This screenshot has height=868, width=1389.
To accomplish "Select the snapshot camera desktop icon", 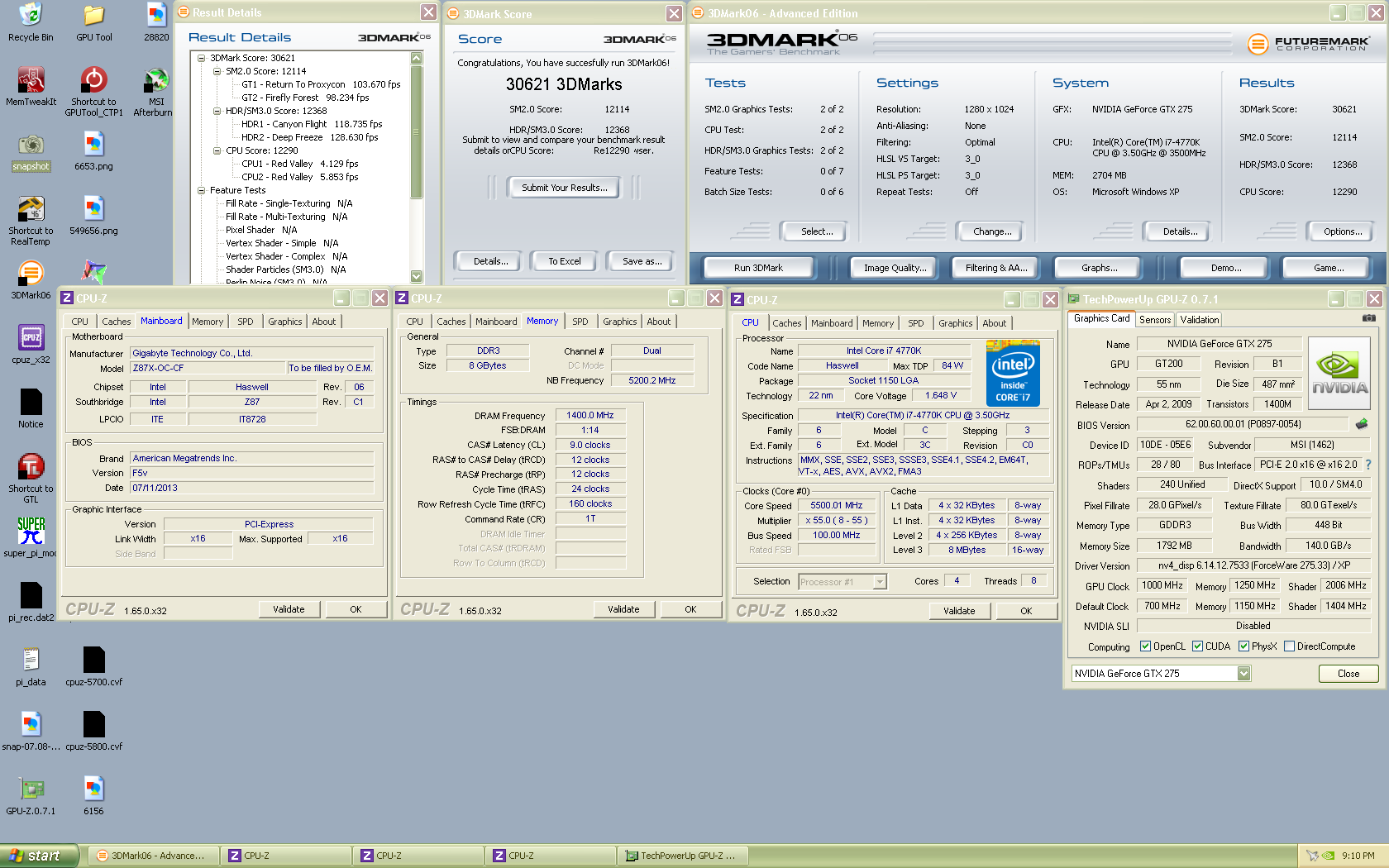I will [x=31, y=151].
